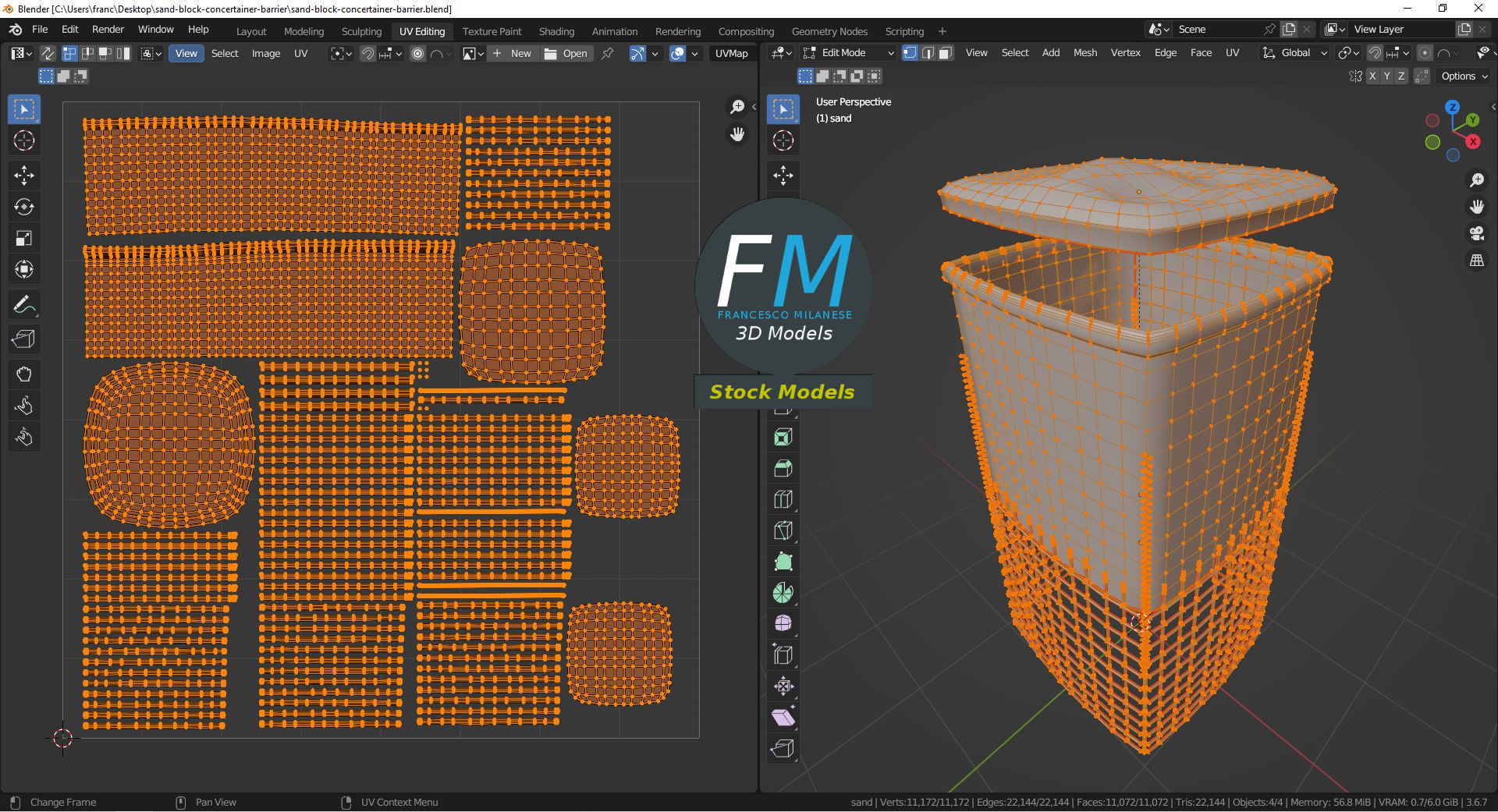This screenshot has width=1498, height=812.
Task: Select the Move tool in the UV editor toolbar
Action: [x=24, y=176]
